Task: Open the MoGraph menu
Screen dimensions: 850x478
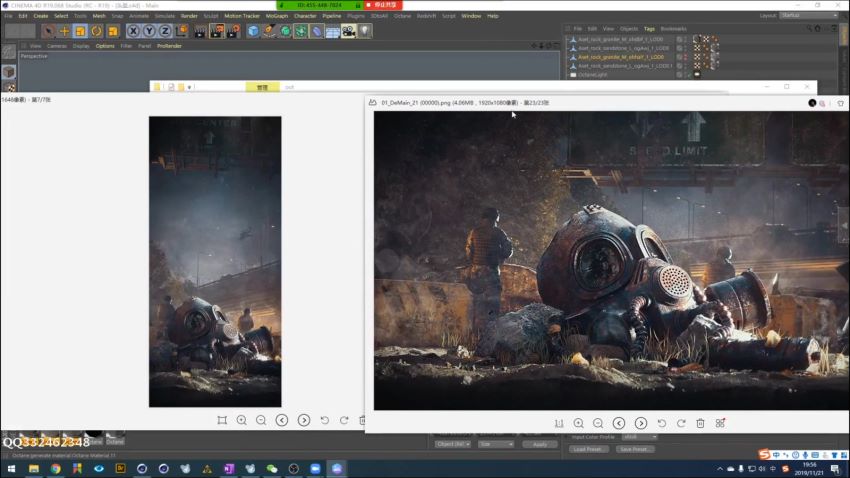Action: point(277,16)
